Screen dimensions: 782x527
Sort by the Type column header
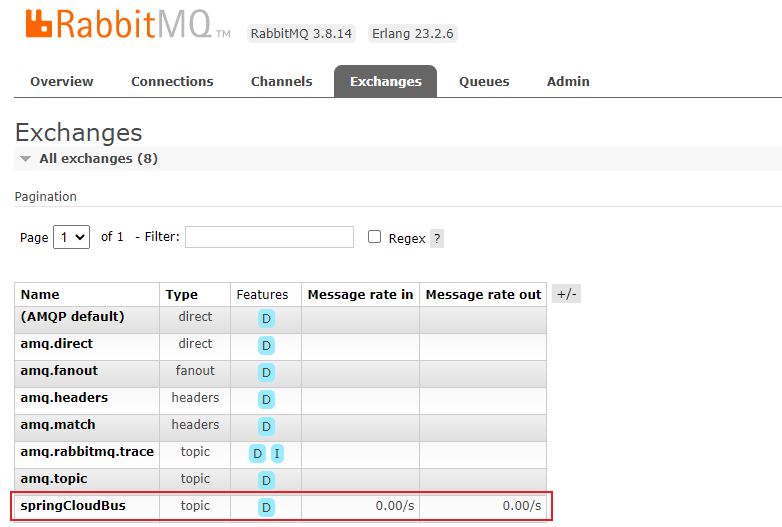pyautogui.click(x=182, y=295)
